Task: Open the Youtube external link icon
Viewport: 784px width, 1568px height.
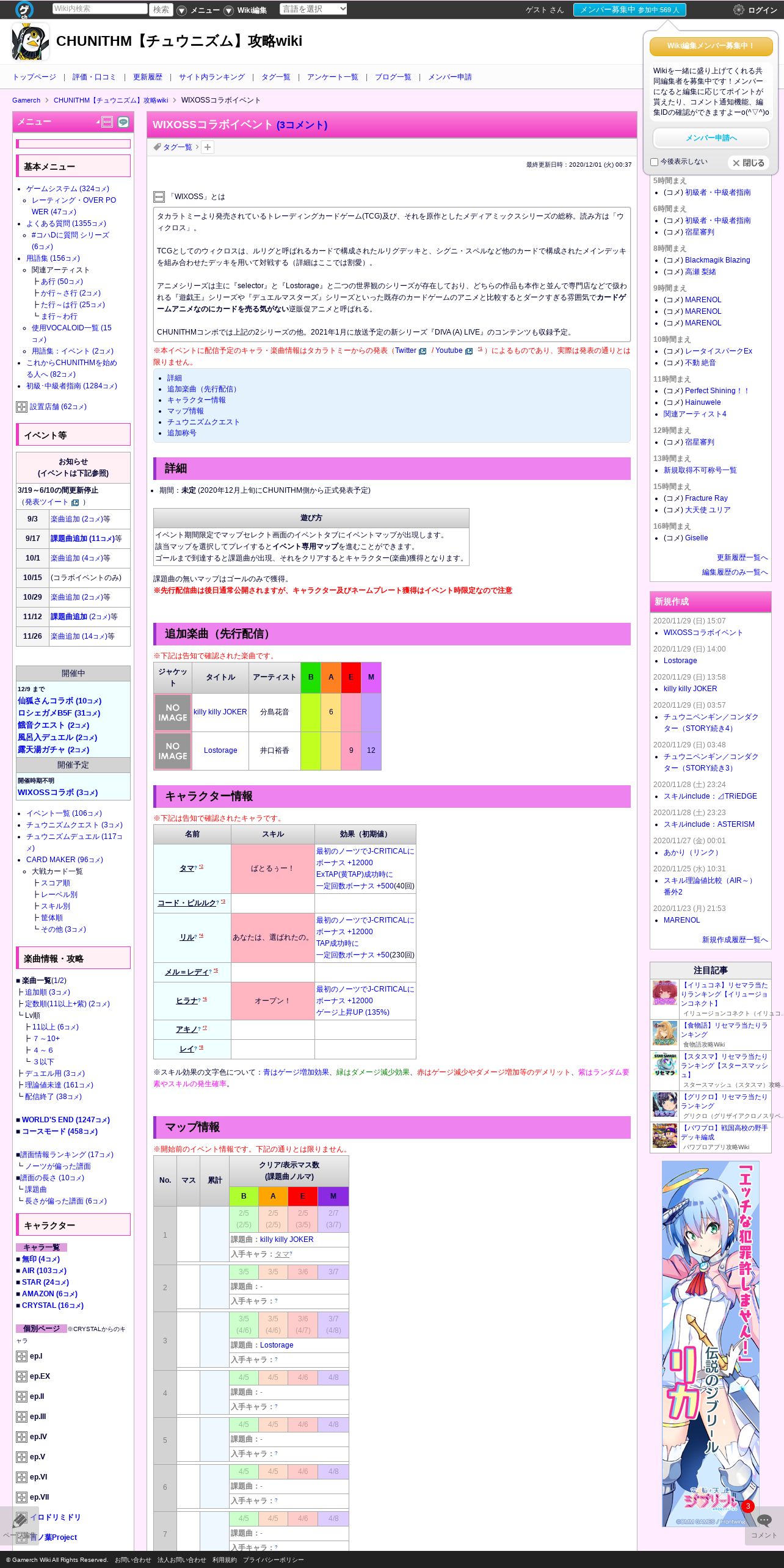Action: pyautogui.click(x=469, y=351)
